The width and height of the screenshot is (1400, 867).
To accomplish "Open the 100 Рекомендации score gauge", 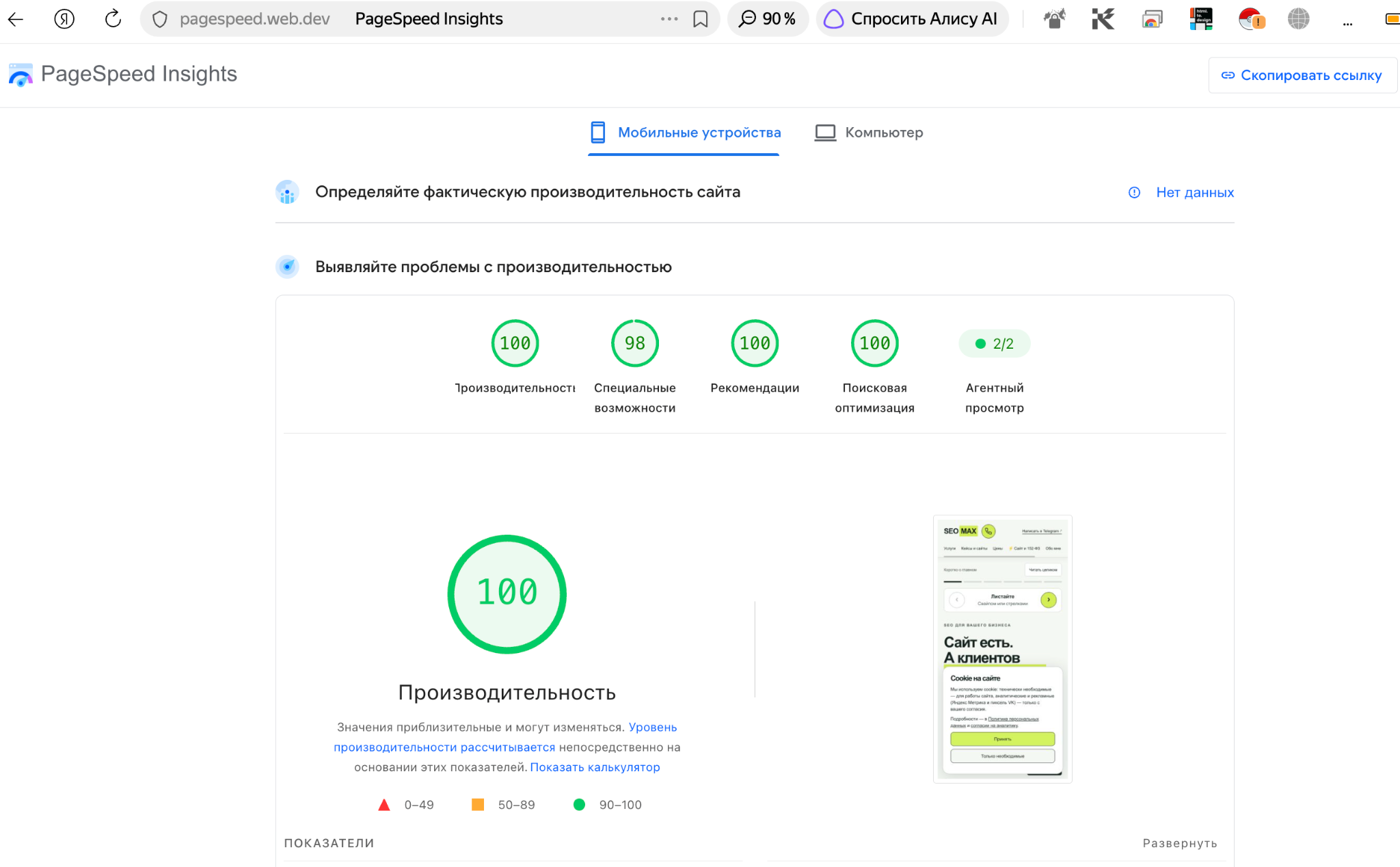I will [x=755, y=343].
